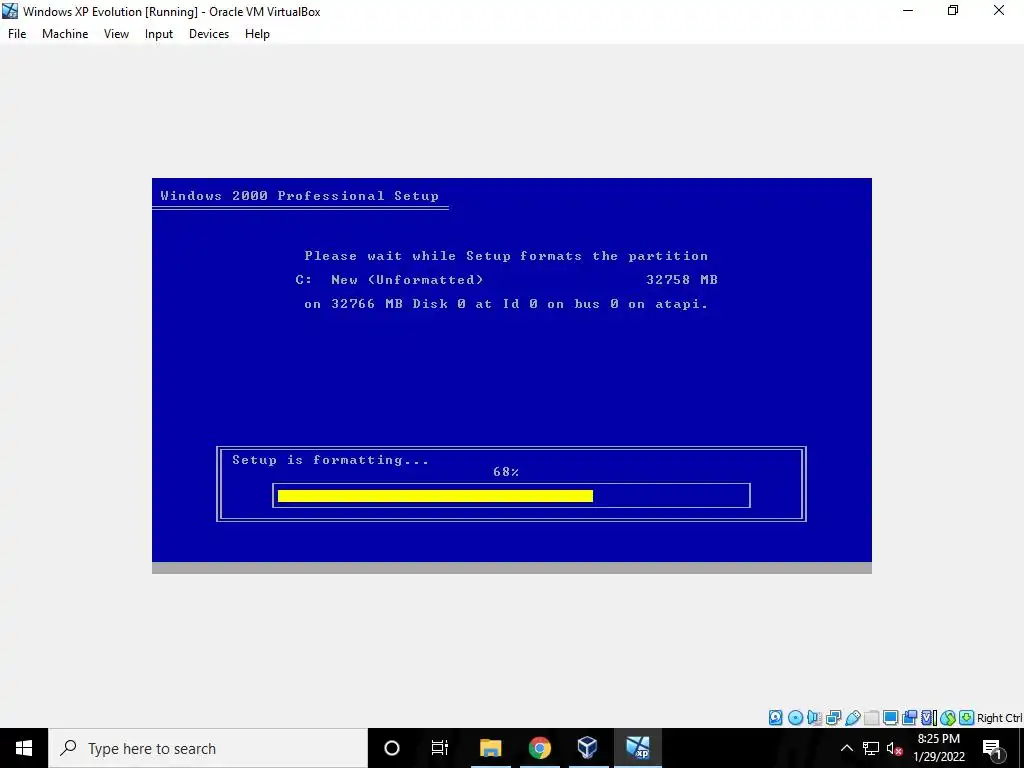The width and height of the screenshot is (1024, 768).
Task: Click the virtualization CPU features indicator
Action: (928, 718)
